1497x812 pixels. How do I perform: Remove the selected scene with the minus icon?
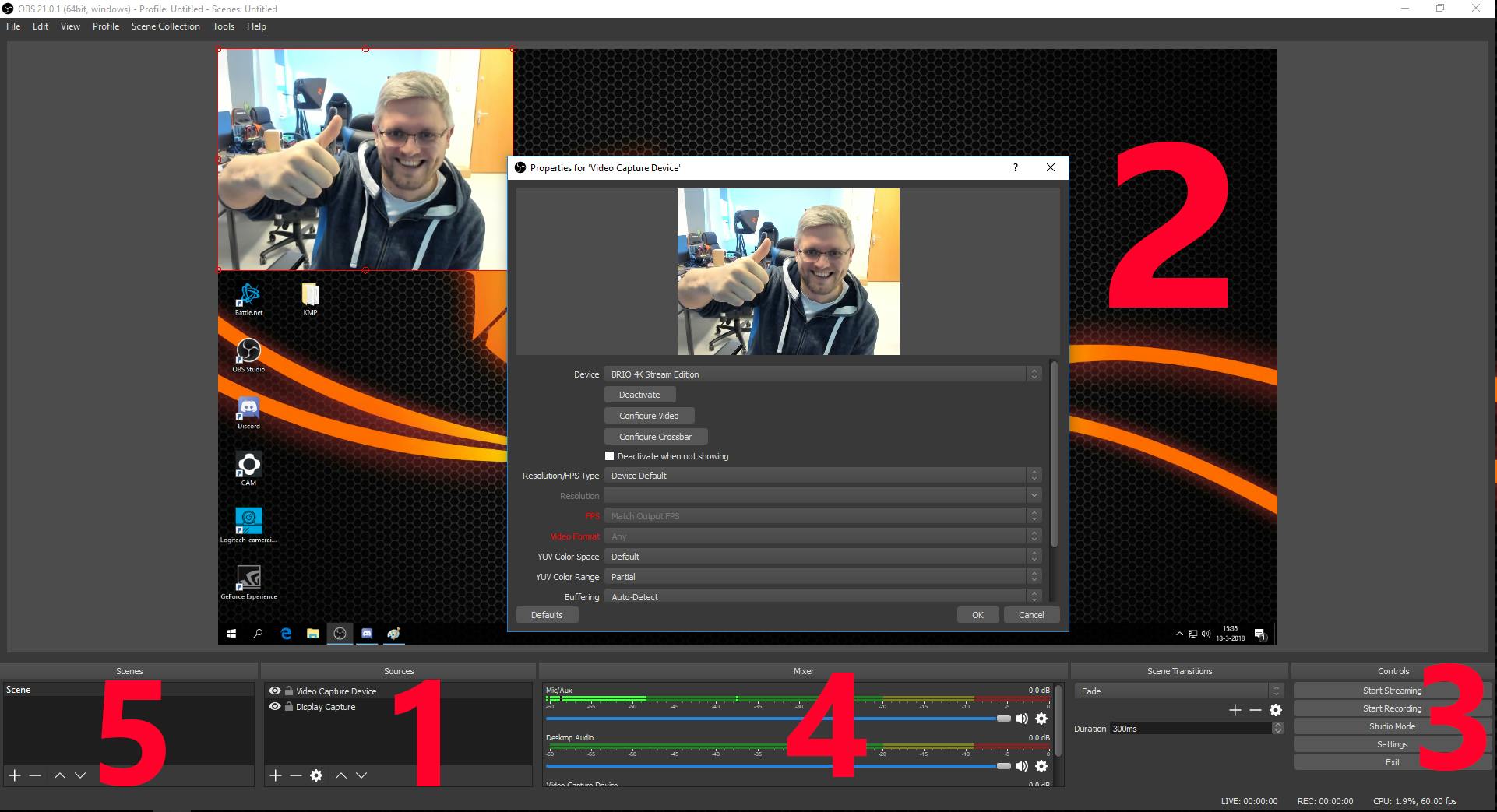[35, 775]
